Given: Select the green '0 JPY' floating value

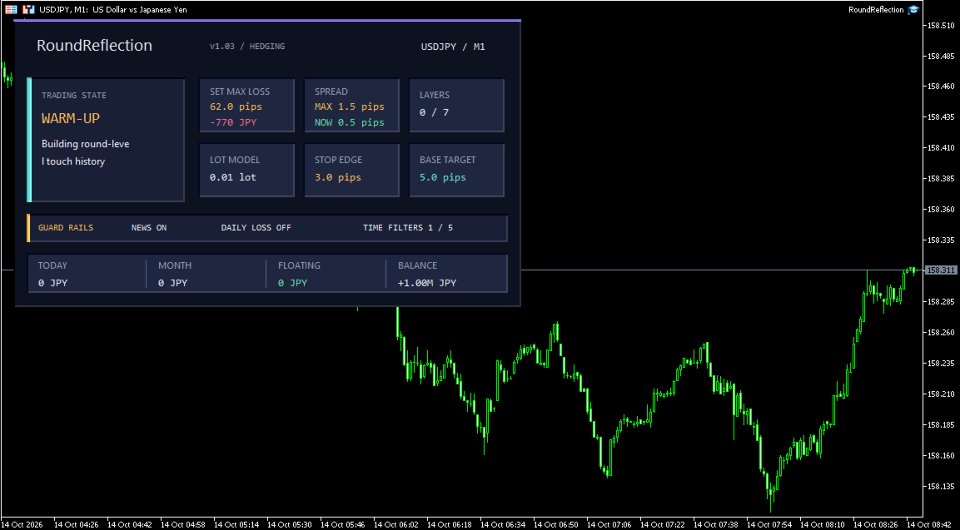Looking at the screenshot, I should click(x=292, y=283).
